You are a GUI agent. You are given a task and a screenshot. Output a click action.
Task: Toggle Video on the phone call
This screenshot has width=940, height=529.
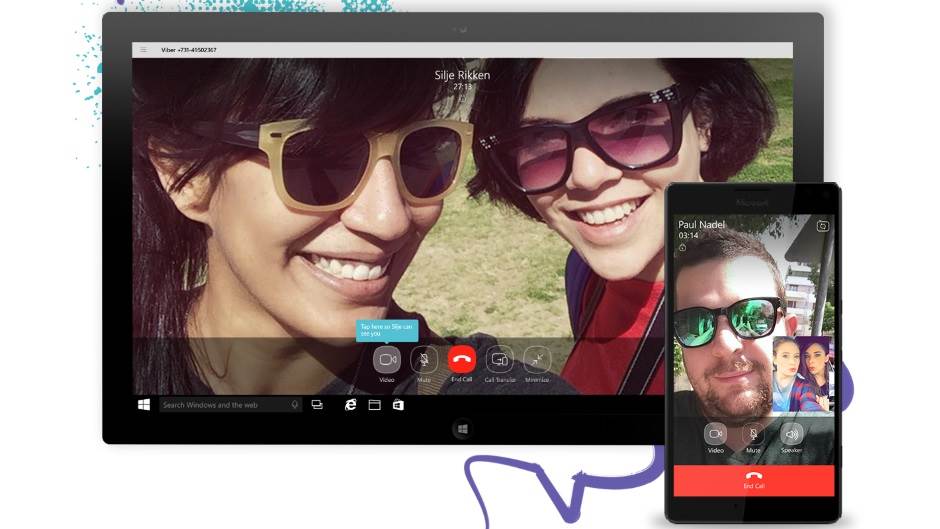click(x=715, y=433)
